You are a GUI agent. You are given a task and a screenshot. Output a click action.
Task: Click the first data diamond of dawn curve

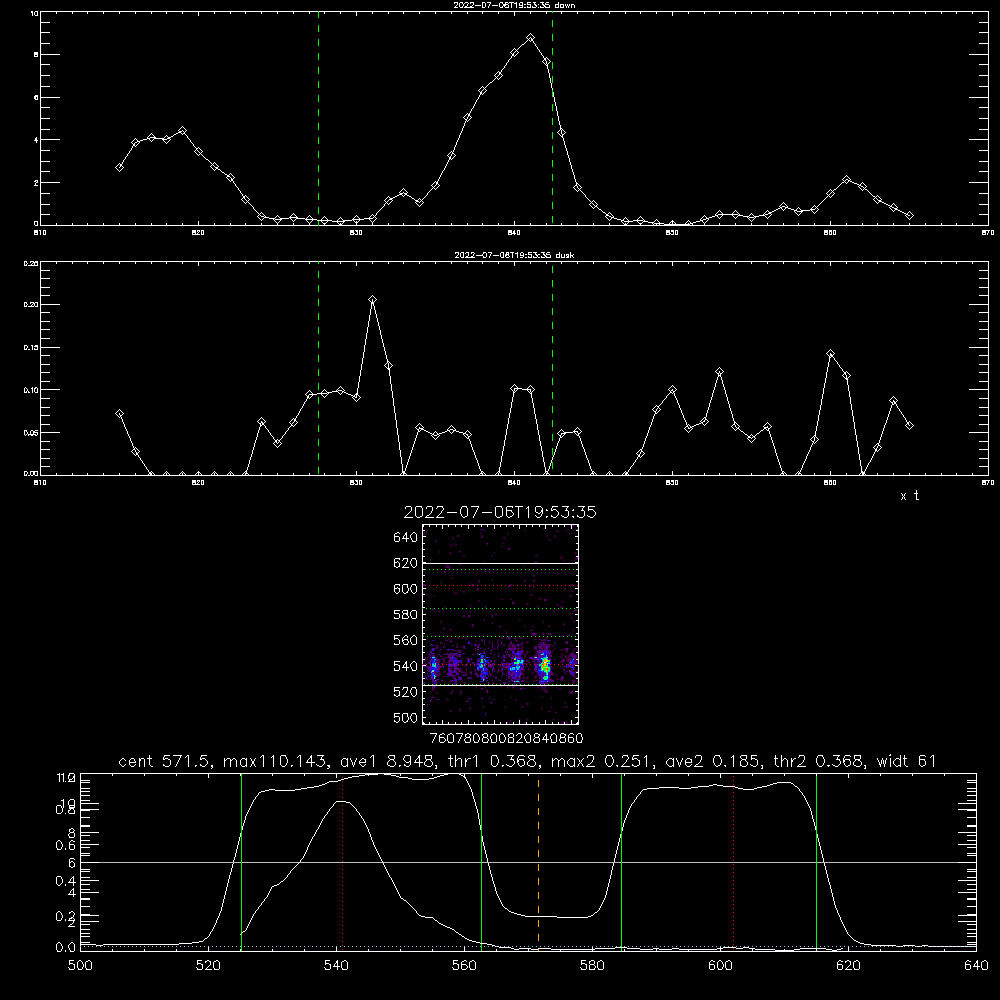[x=119, y=167]
